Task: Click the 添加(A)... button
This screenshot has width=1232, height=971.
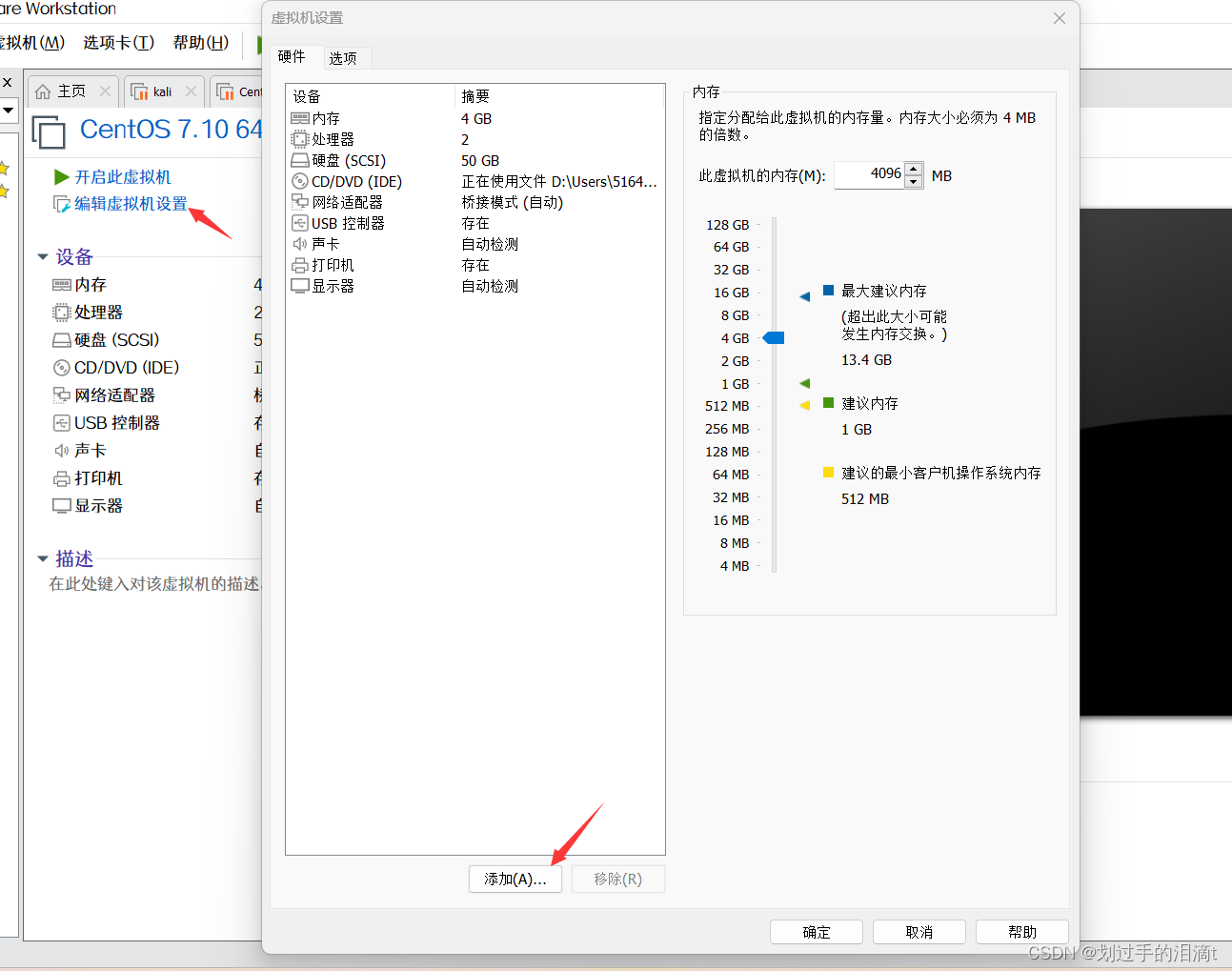Action: coord(515,879)
